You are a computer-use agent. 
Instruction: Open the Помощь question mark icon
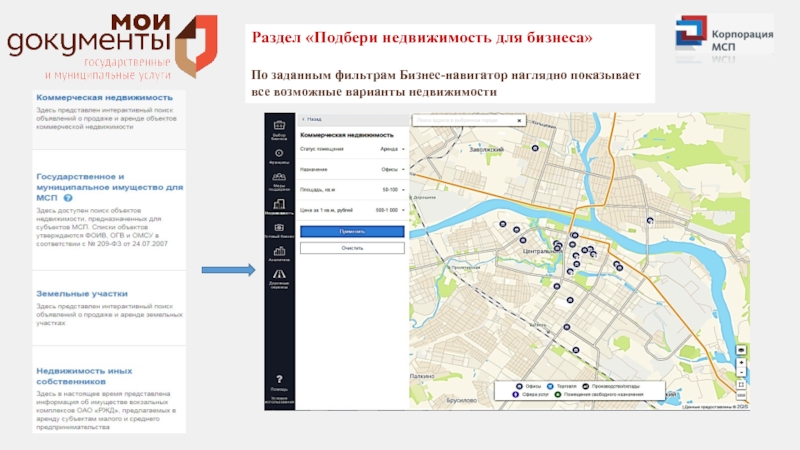pos(279,379)
